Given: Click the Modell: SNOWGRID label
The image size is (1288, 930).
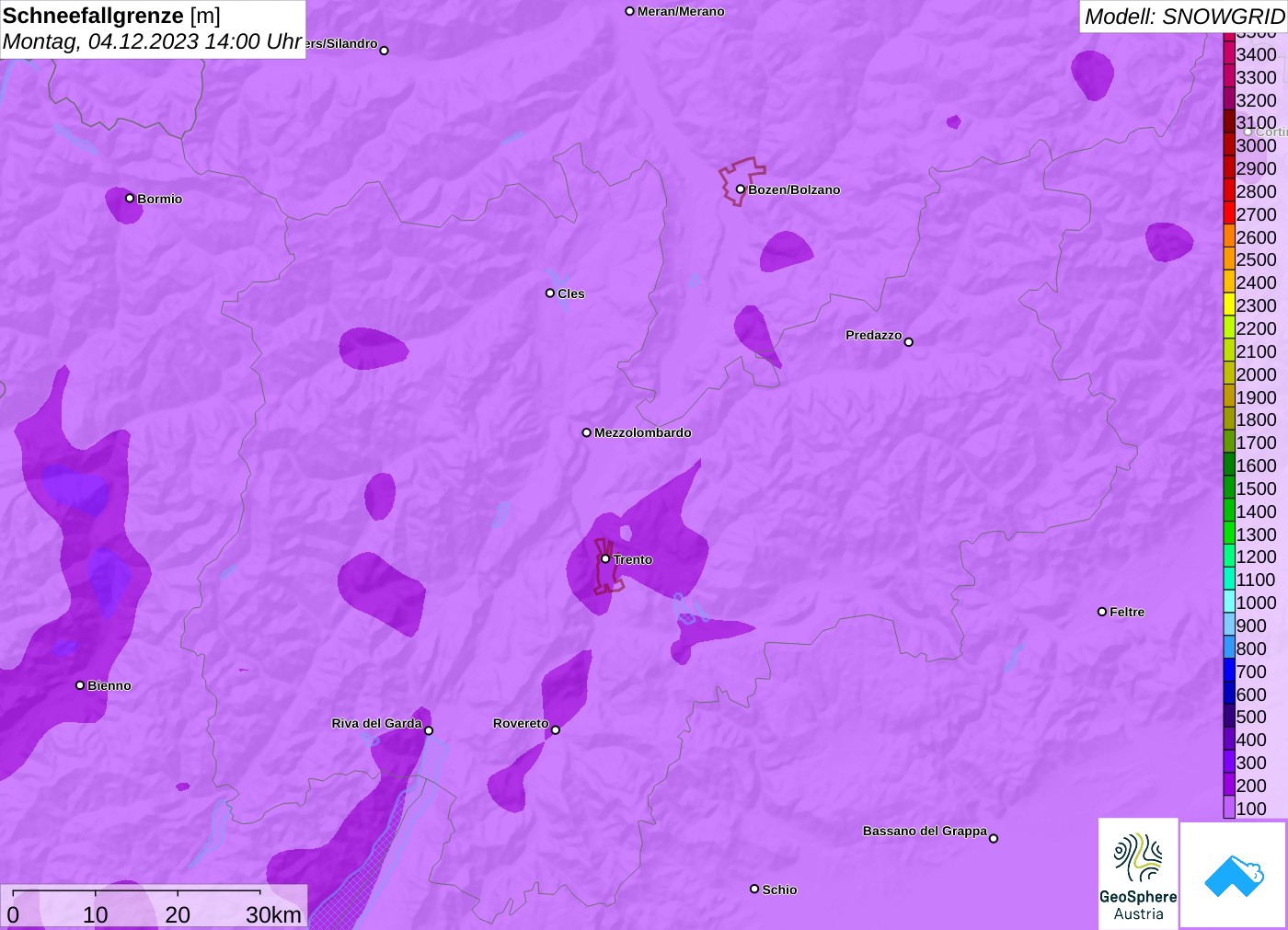Looking at the screenshot, I should (1184, 17).
